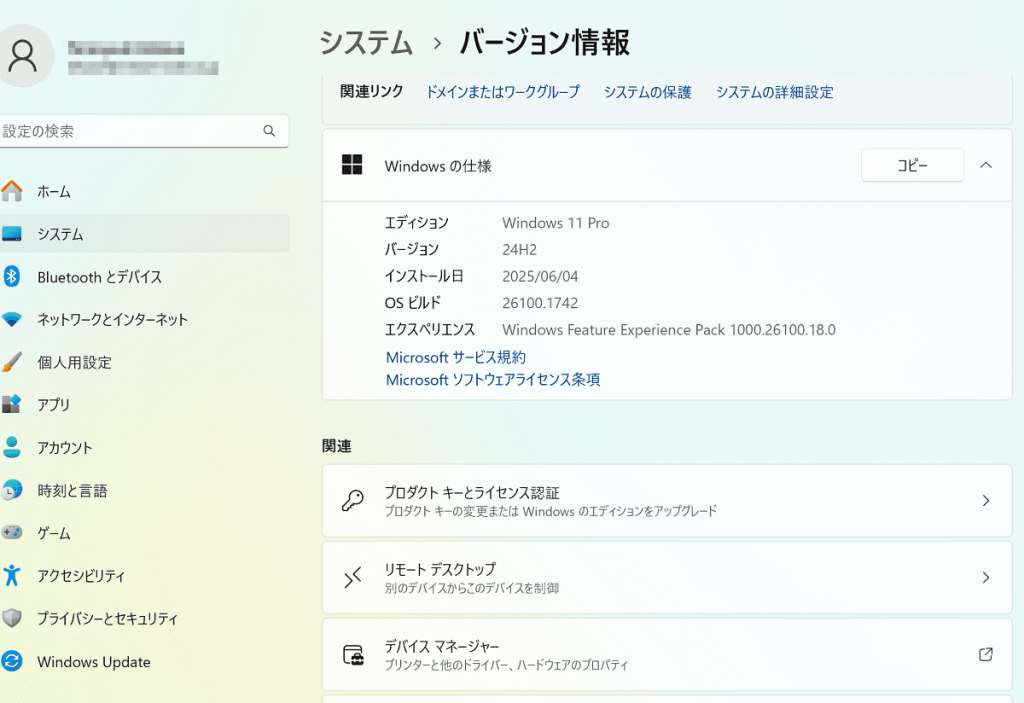The height and width of the screenshot is (703, 1024).
Task: Open Microsoft サービス規約 link
Action: click(x=456, y=357)
